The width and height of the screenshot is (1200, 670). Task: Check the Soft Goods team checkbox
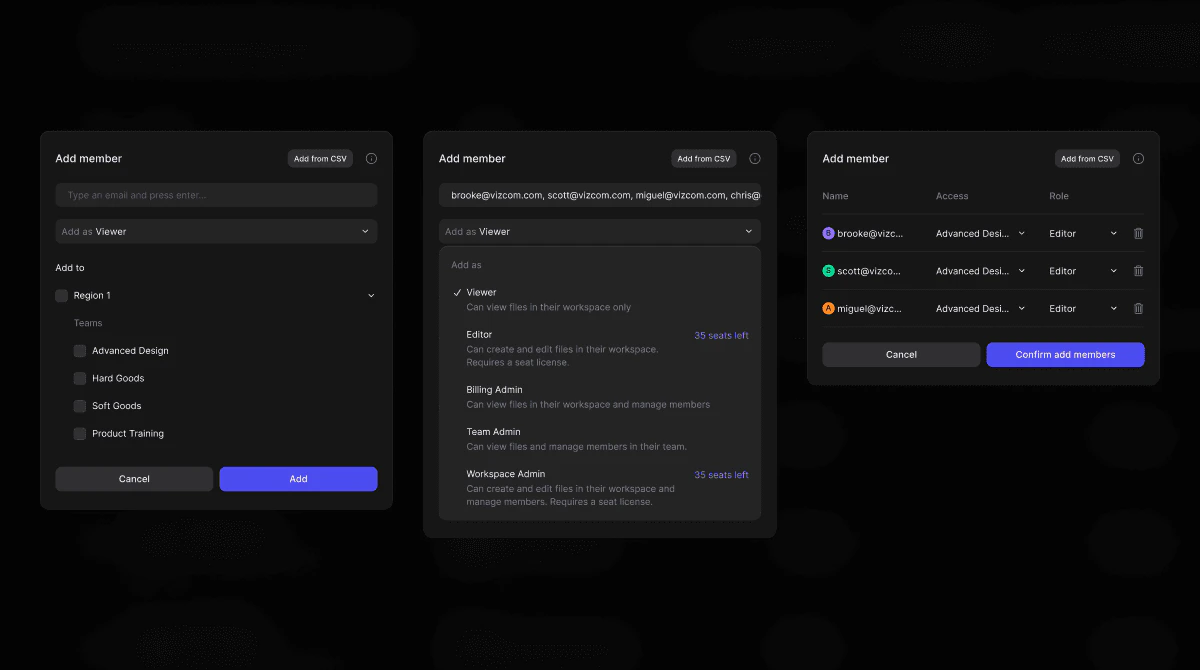pos(80,406)
